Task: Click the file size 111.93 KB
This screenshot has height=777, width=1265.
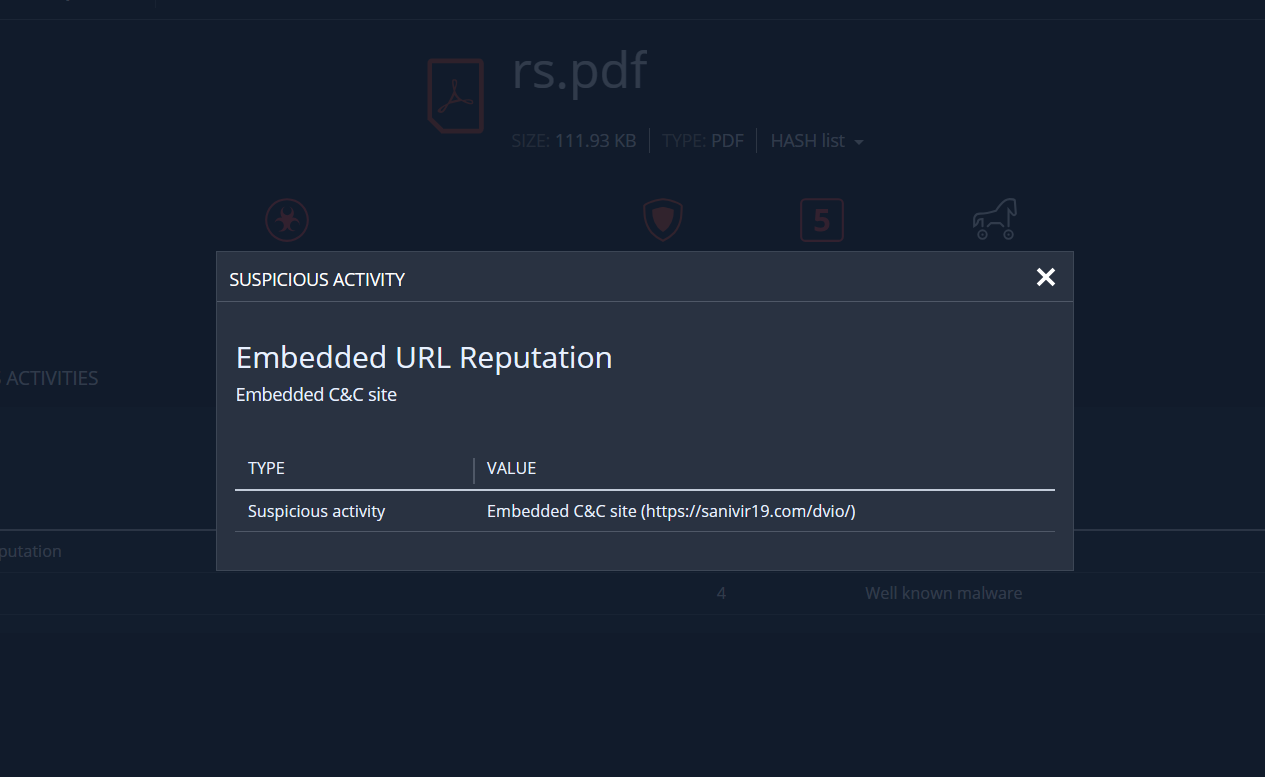Action: tap(595, 141)
